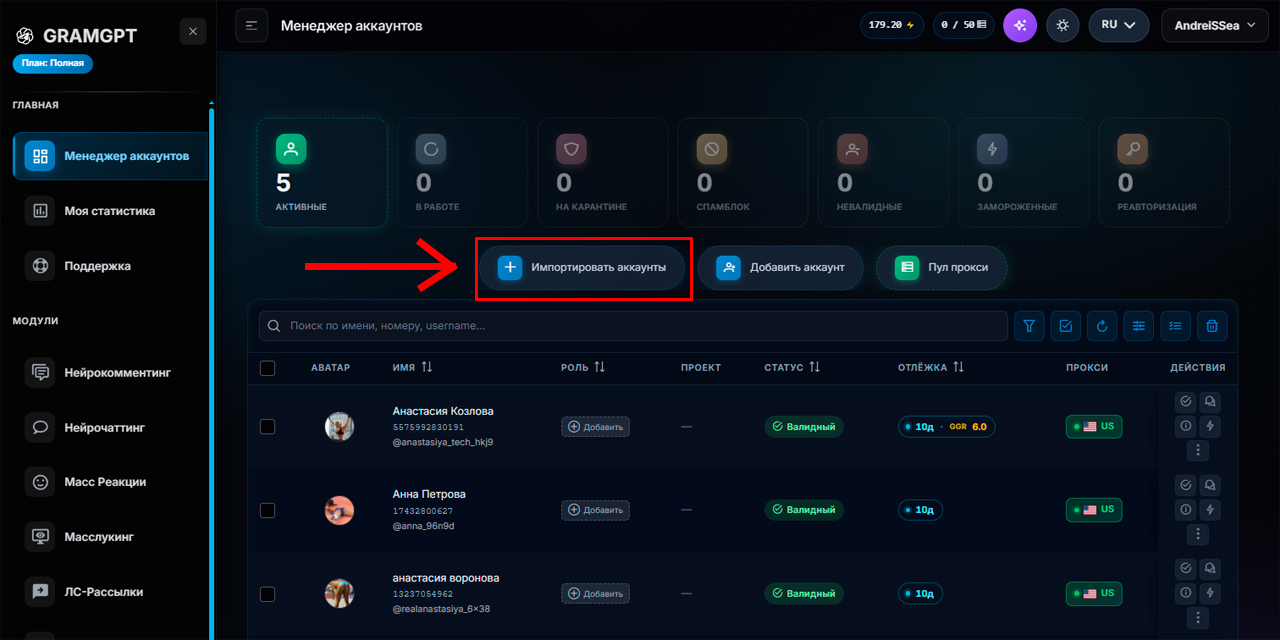Click lightning action icon for анастасия воронова
This screenshot has width=1280, height=640.
click(1210, 593)
